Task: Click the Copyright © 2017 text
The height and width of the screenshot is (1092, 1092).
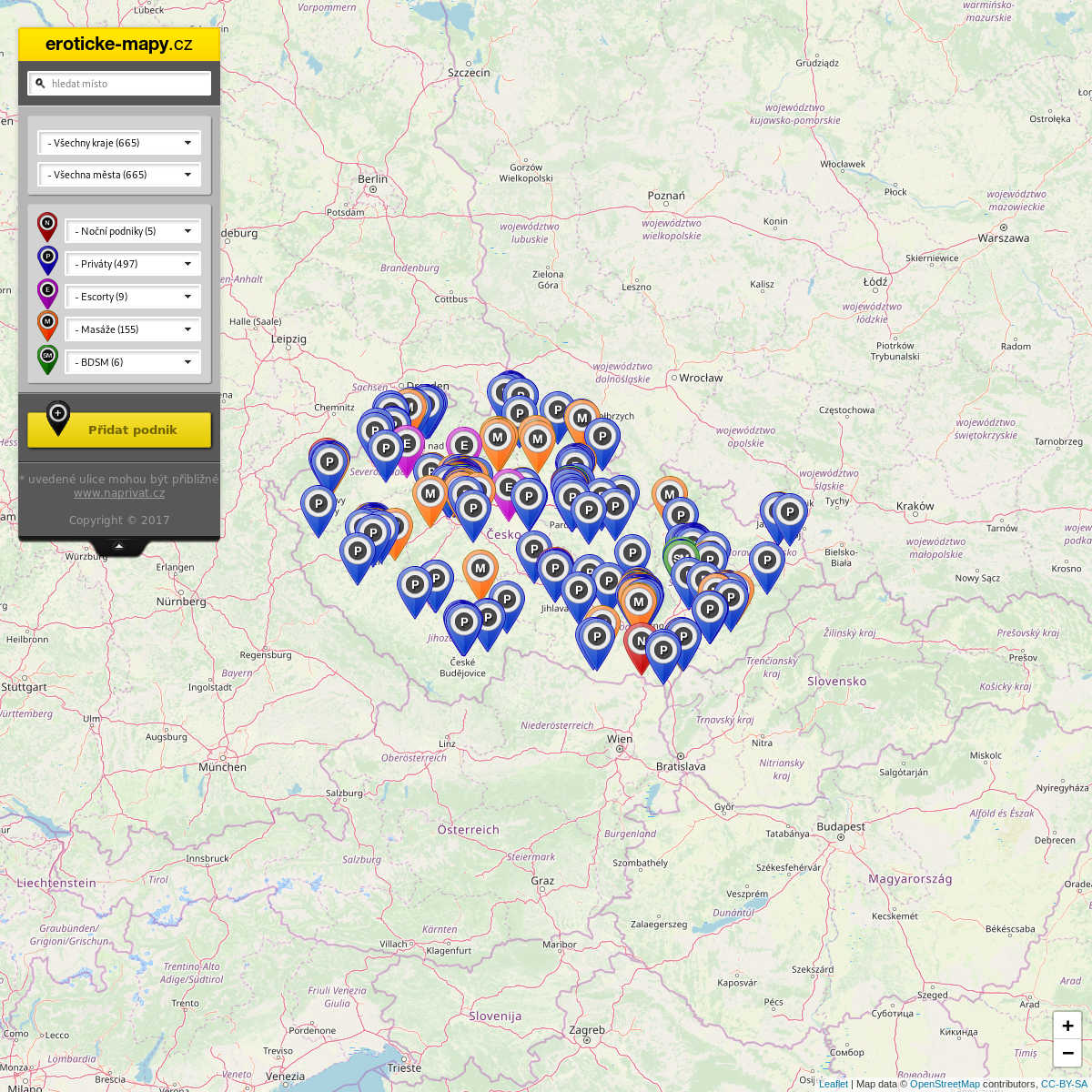Action: [x=119, y=521]
